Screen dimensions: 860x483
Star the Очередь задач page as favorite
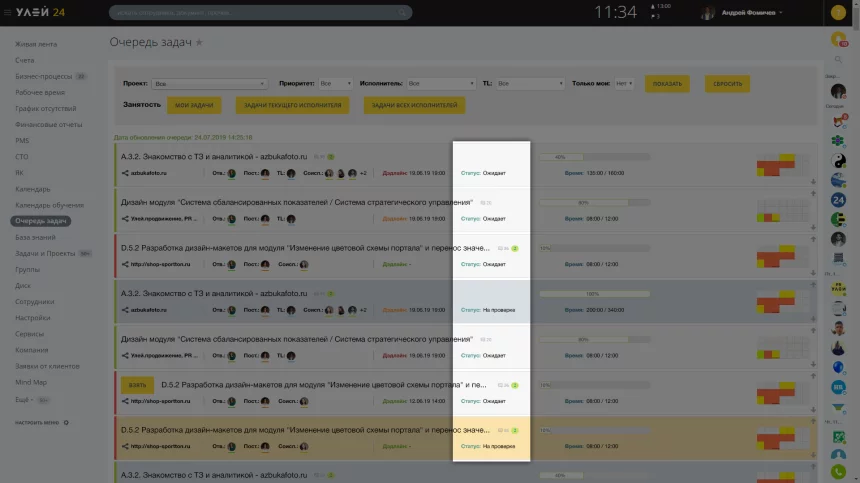pyautogui.click(x=199, y=42)
